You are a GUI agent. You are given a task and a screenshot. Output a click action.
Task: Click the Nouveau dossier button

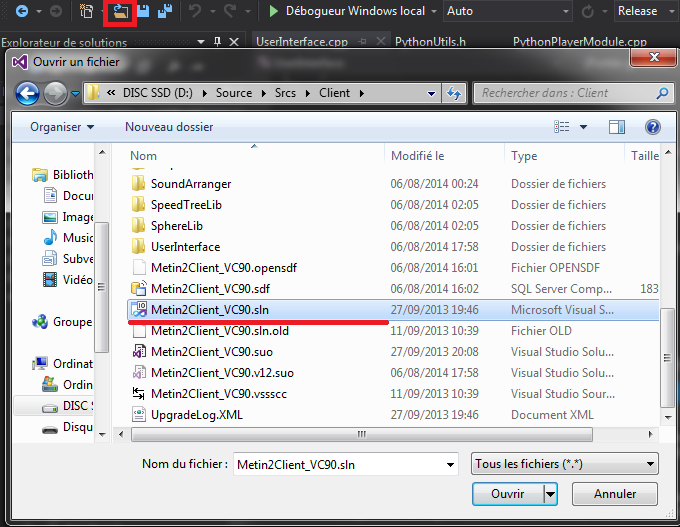coord(169,127)
